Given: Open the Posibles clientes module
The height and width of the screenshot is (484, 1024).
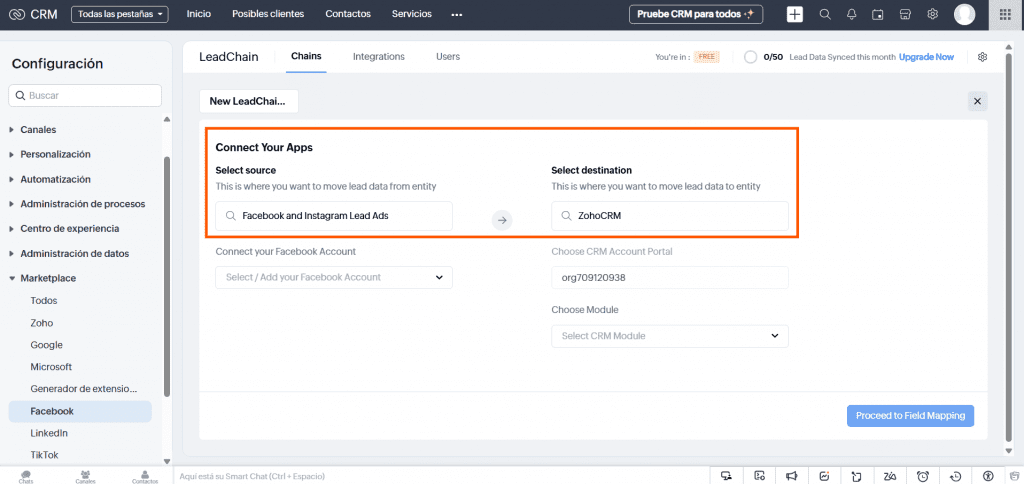Looking at the screenshot, I should coord(268,14).
